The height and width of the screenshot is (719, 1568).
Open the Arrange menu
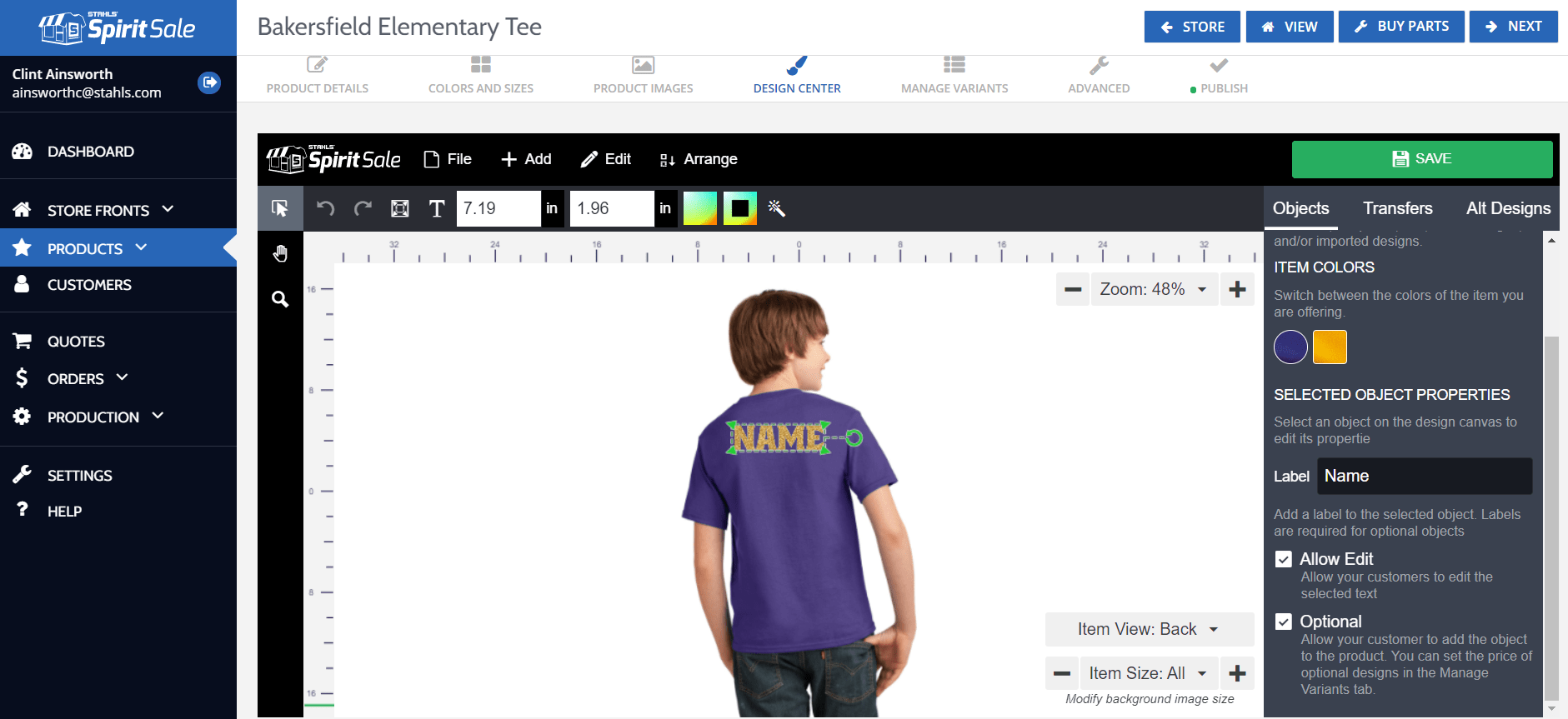(699, 159)
